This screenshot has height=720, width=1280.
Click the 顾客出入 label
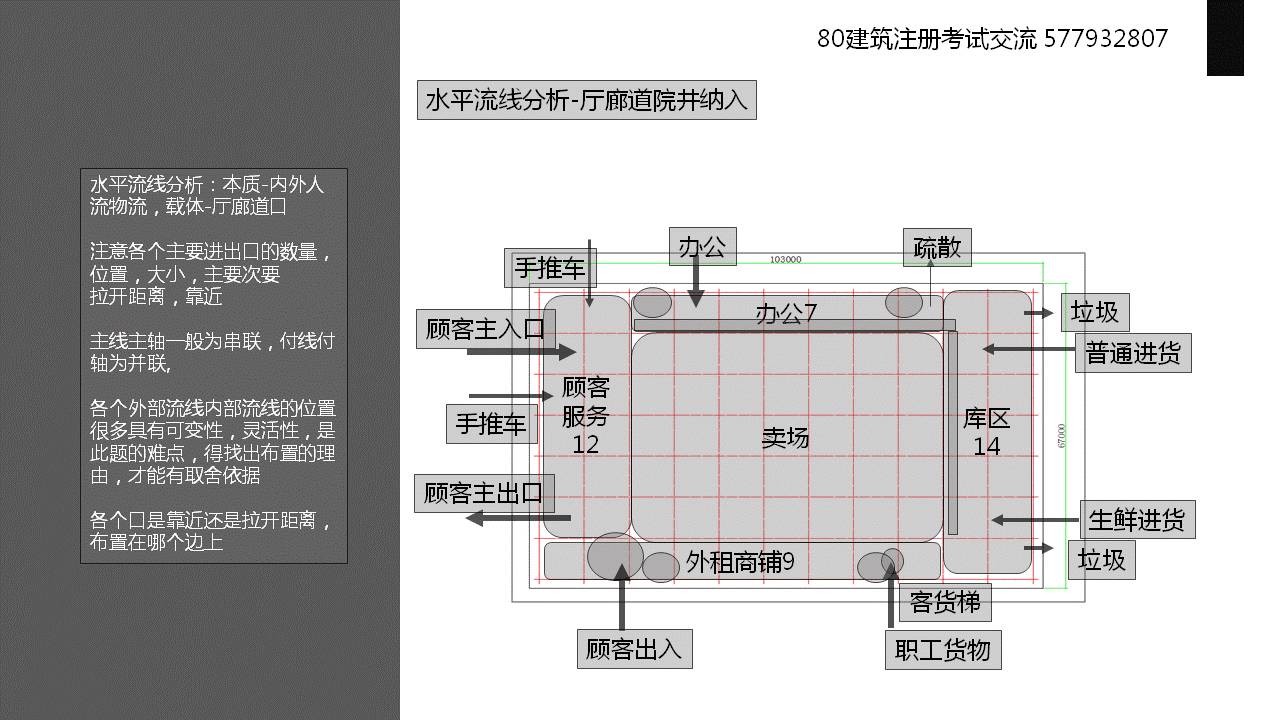[634, 649]
